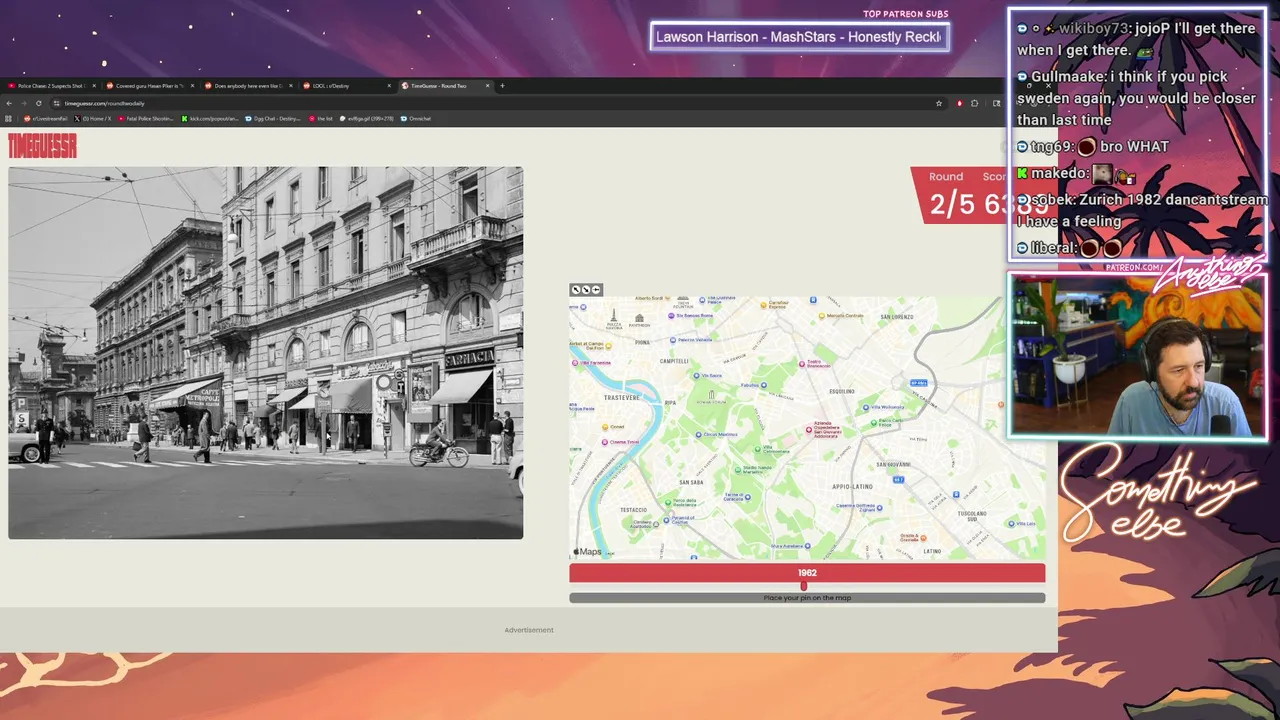The height and width of the screenshot is (720, 1280).
Task: Open the r/LivestreamFail bookmark
Action: coord(48,118)
